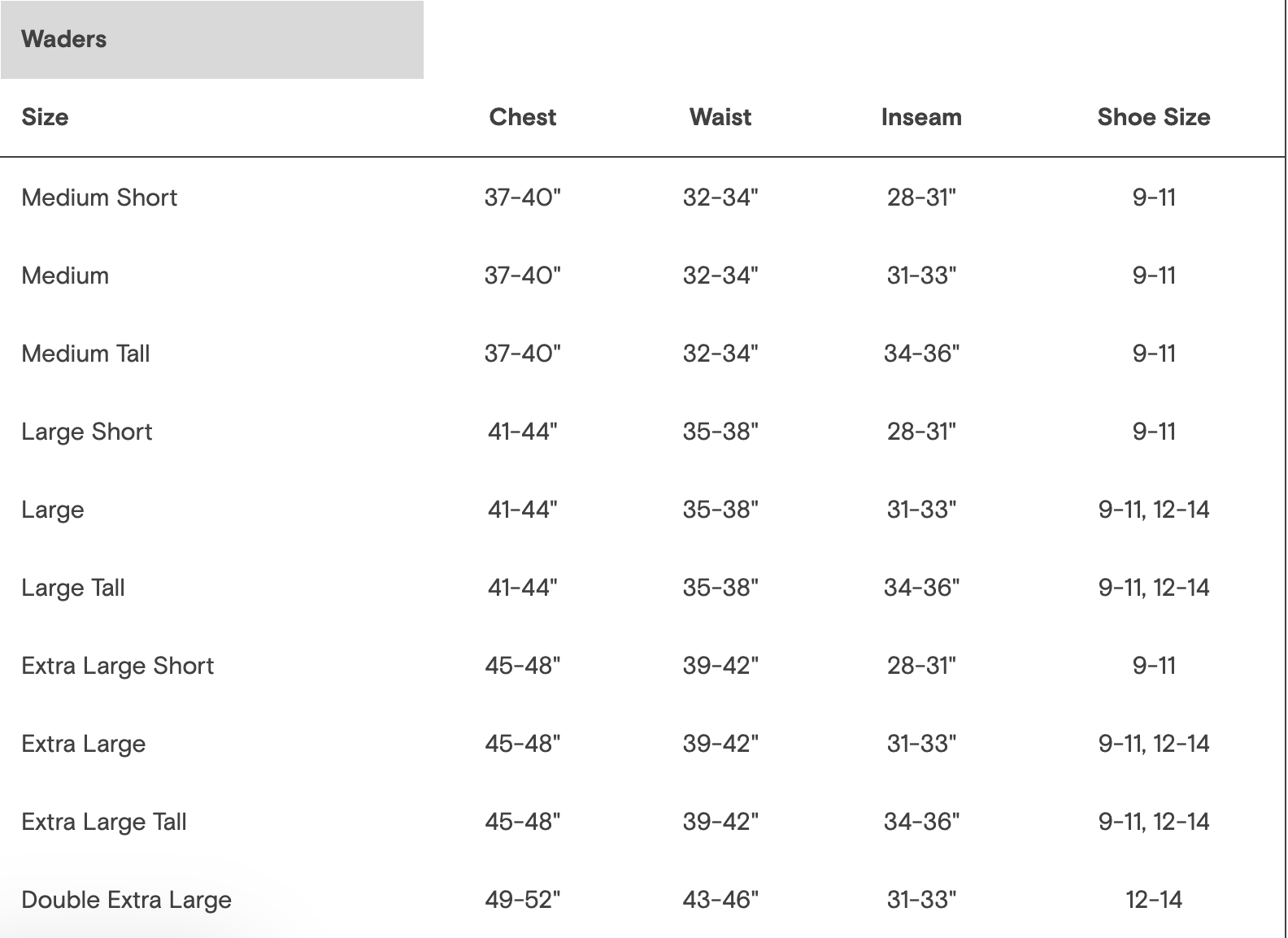Click the Large Tall row label
The height and width of the screenshot is (938, 1288).
tap(73, 588)
